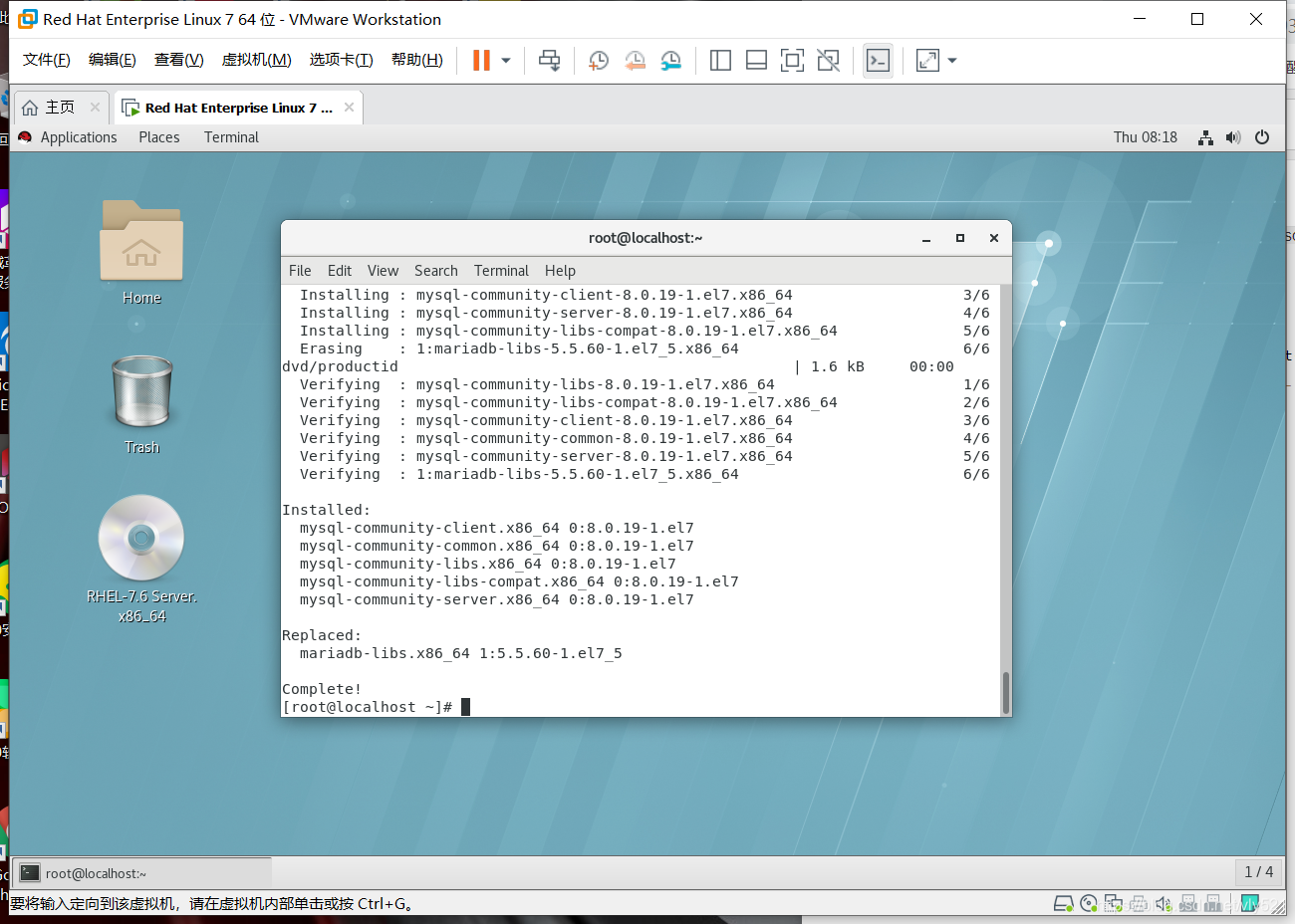Open the terminal Edit menu

(340, 271)
